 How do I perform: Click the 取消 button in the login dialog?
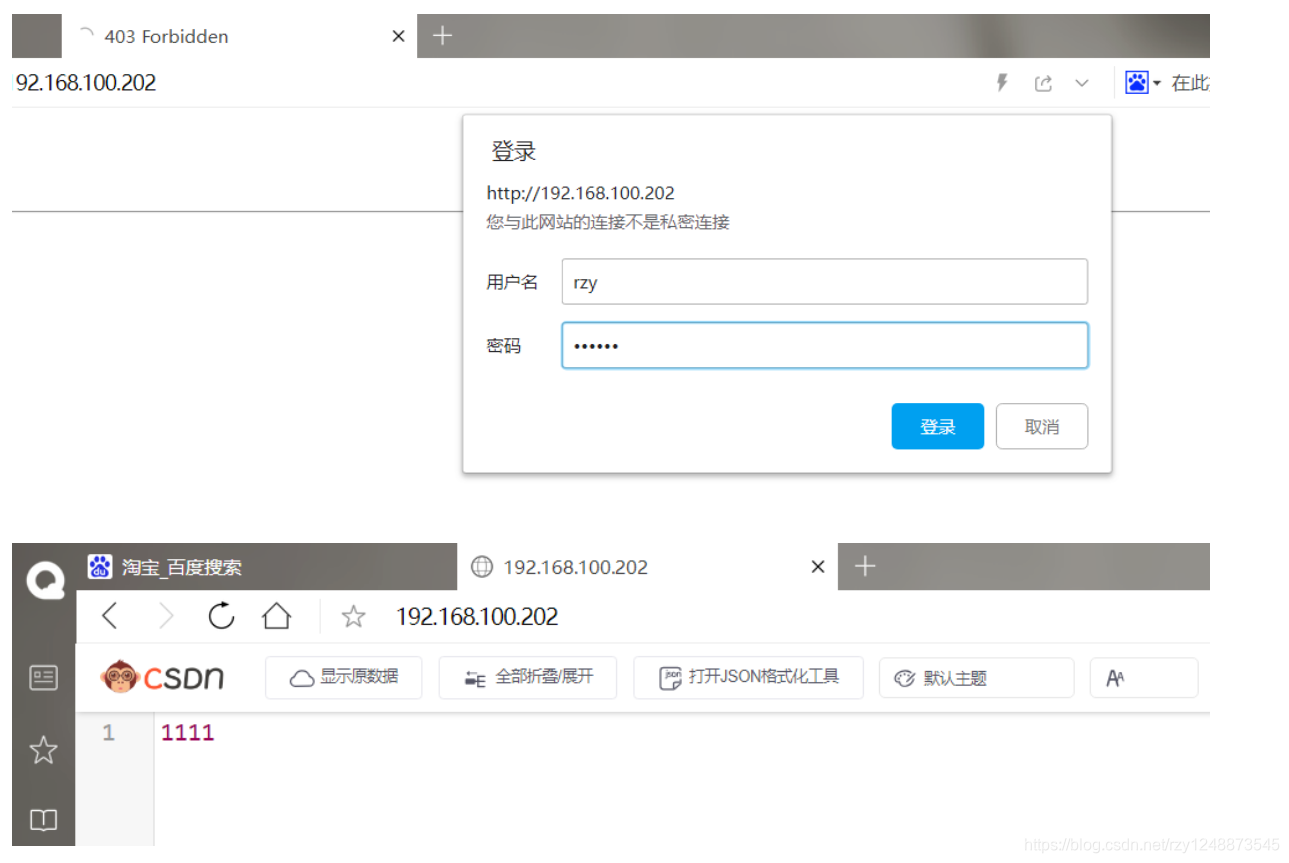[1041, 427]
